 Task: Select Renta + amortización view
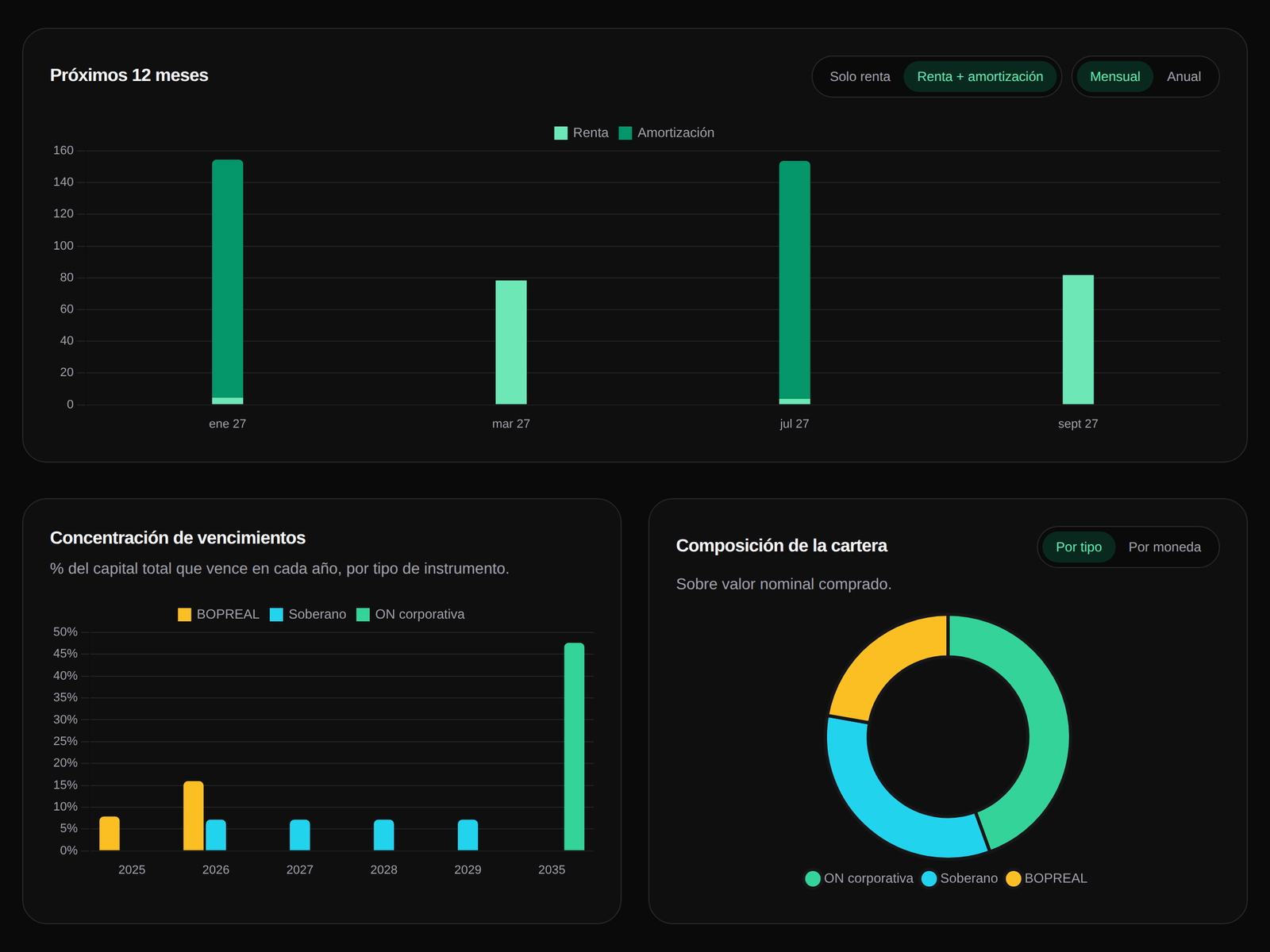click(x=979, y=77)
